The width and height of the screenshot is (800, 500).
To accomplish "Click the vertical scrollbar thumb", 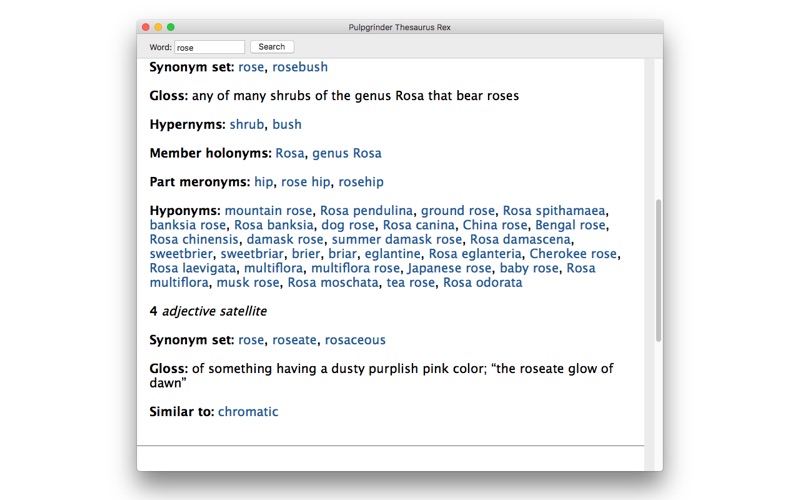I will pyautogui.click(x=659, y=270).
